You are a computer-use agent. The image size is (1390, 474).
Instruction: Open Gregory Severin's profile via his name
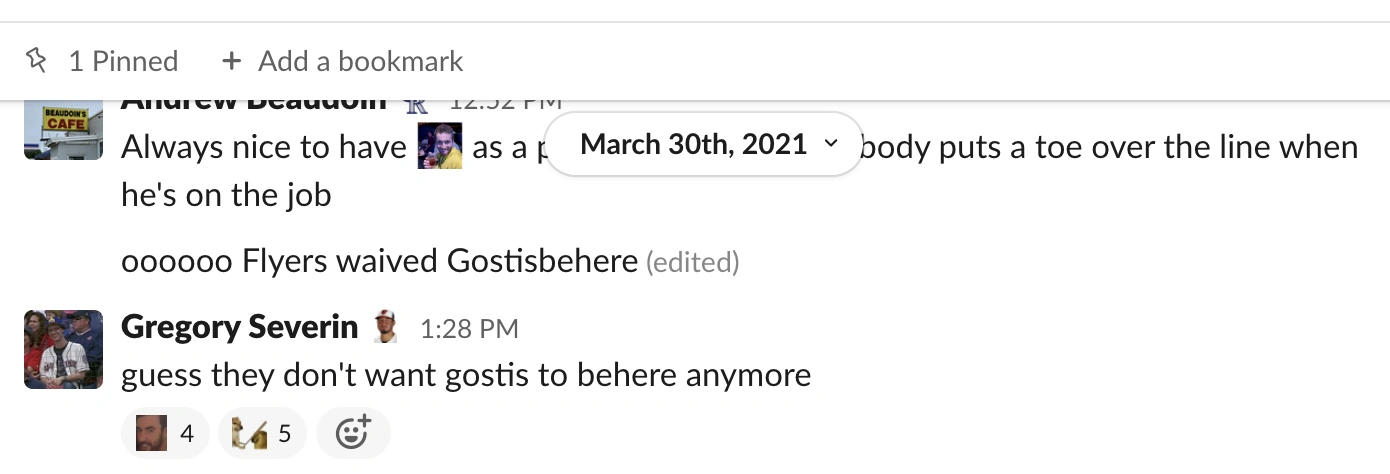[x=239, y=327]
